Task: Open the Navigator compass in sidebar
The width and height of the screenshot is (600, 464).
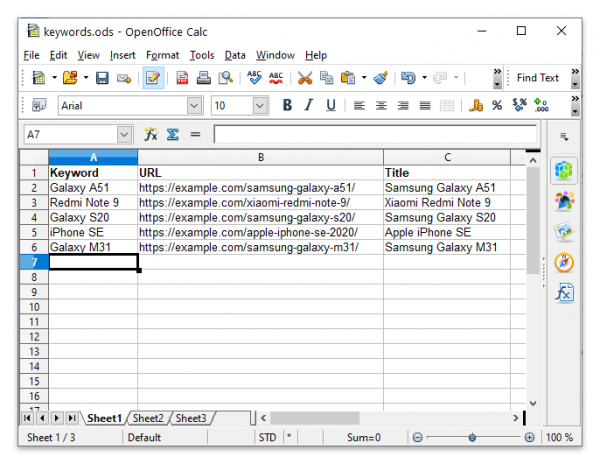Action: pyautogui.click(x=564, y=262)
